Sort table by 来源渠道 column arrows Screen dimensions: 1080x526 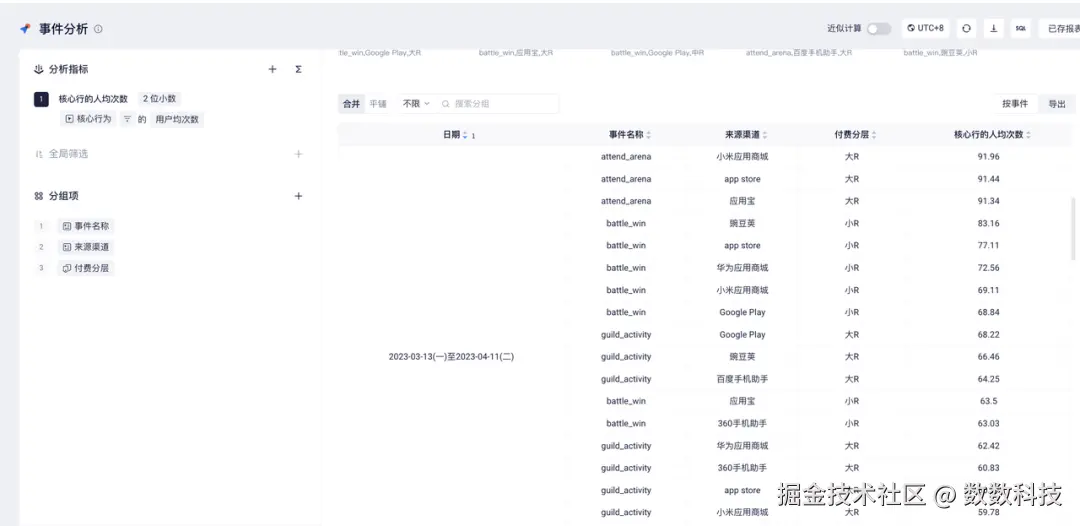[x=765, y=135]
